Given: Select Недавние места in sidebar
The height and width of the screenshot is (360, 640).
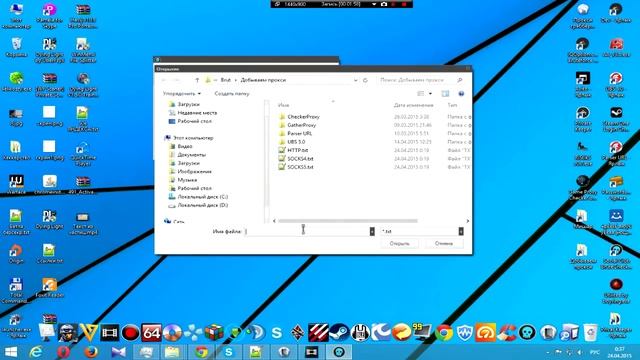Looking at the screenshot, I should pos(197,113).
